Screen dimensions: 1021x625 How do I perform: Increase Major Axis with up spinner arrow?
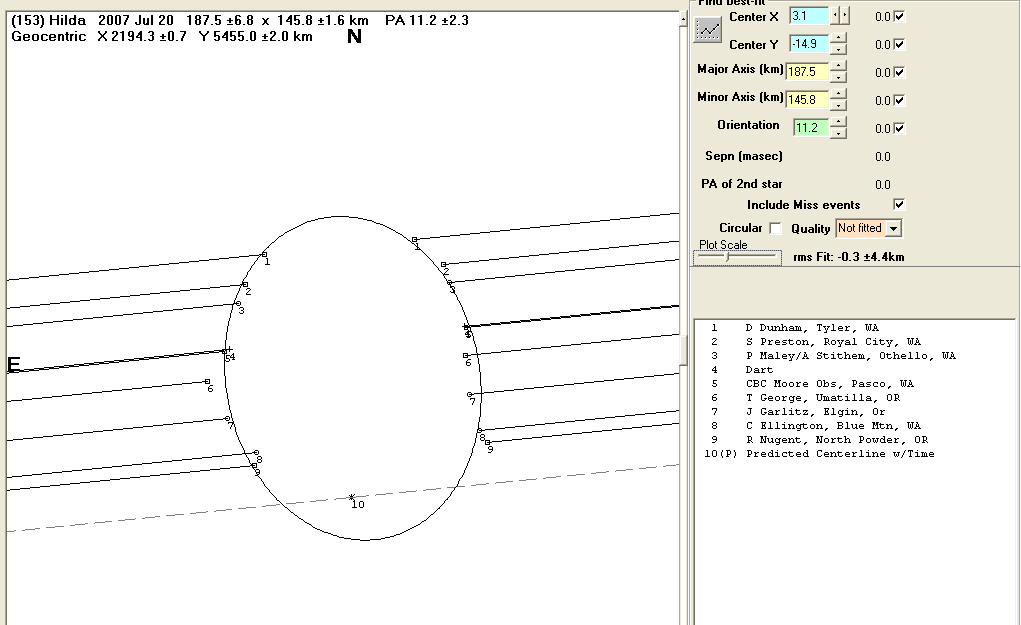coord(839,66)
